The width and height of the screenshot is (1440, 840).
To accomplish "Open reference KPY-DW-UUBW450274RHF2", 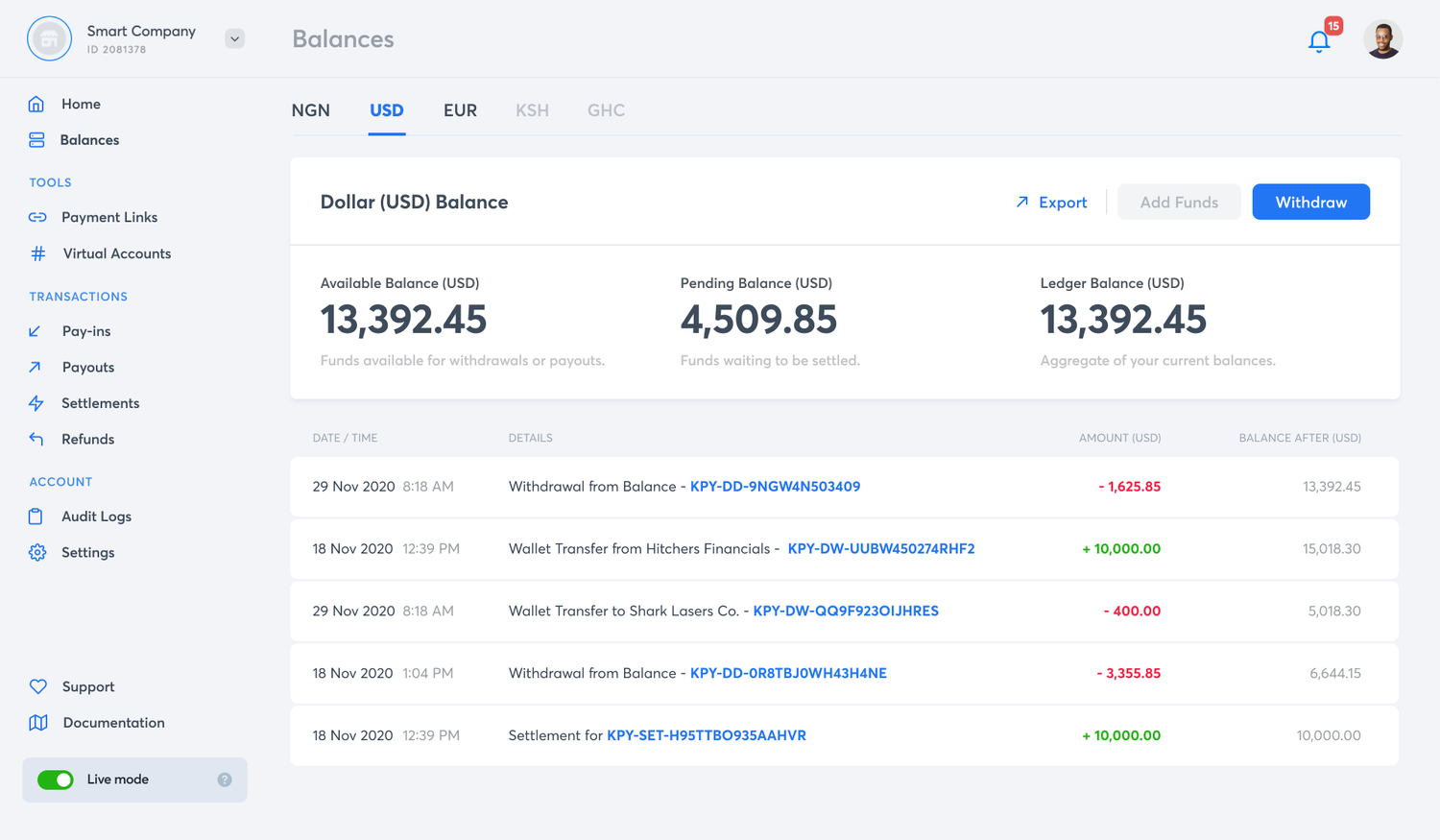I will pyautogui.click(x=881, y=549).
